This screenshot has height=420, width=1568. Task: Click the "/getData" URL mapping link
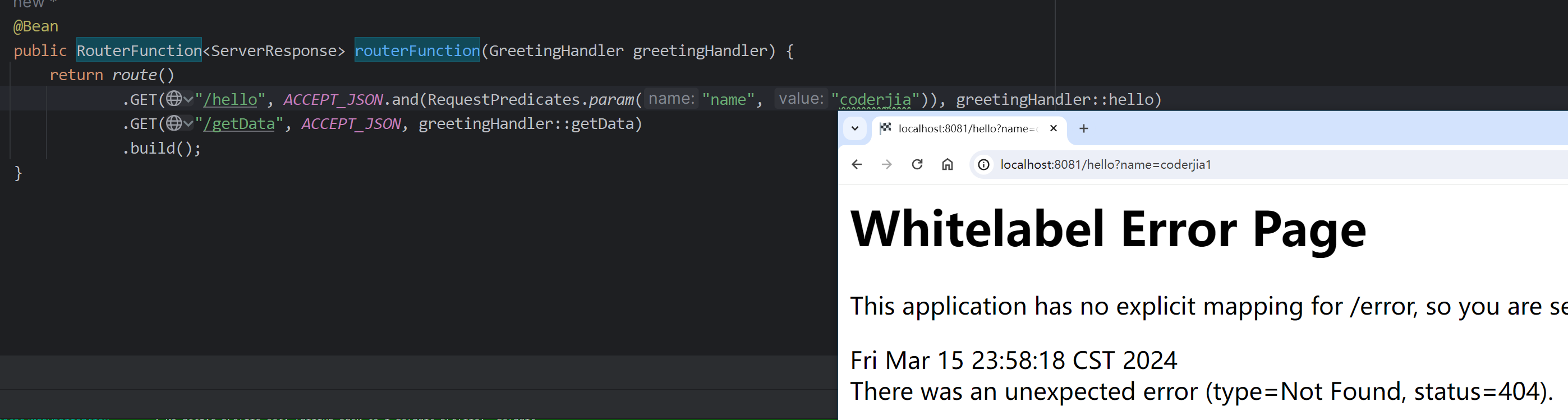pos(239,124)
